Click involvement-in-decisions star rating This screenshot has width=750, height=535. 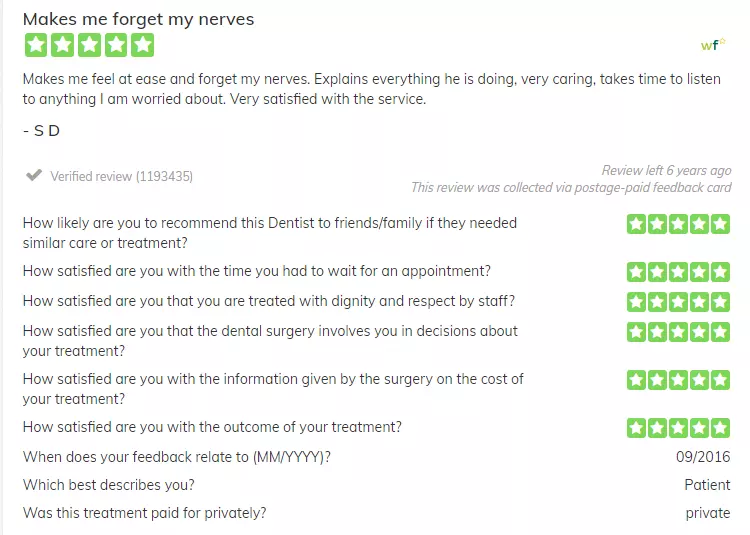678,332
